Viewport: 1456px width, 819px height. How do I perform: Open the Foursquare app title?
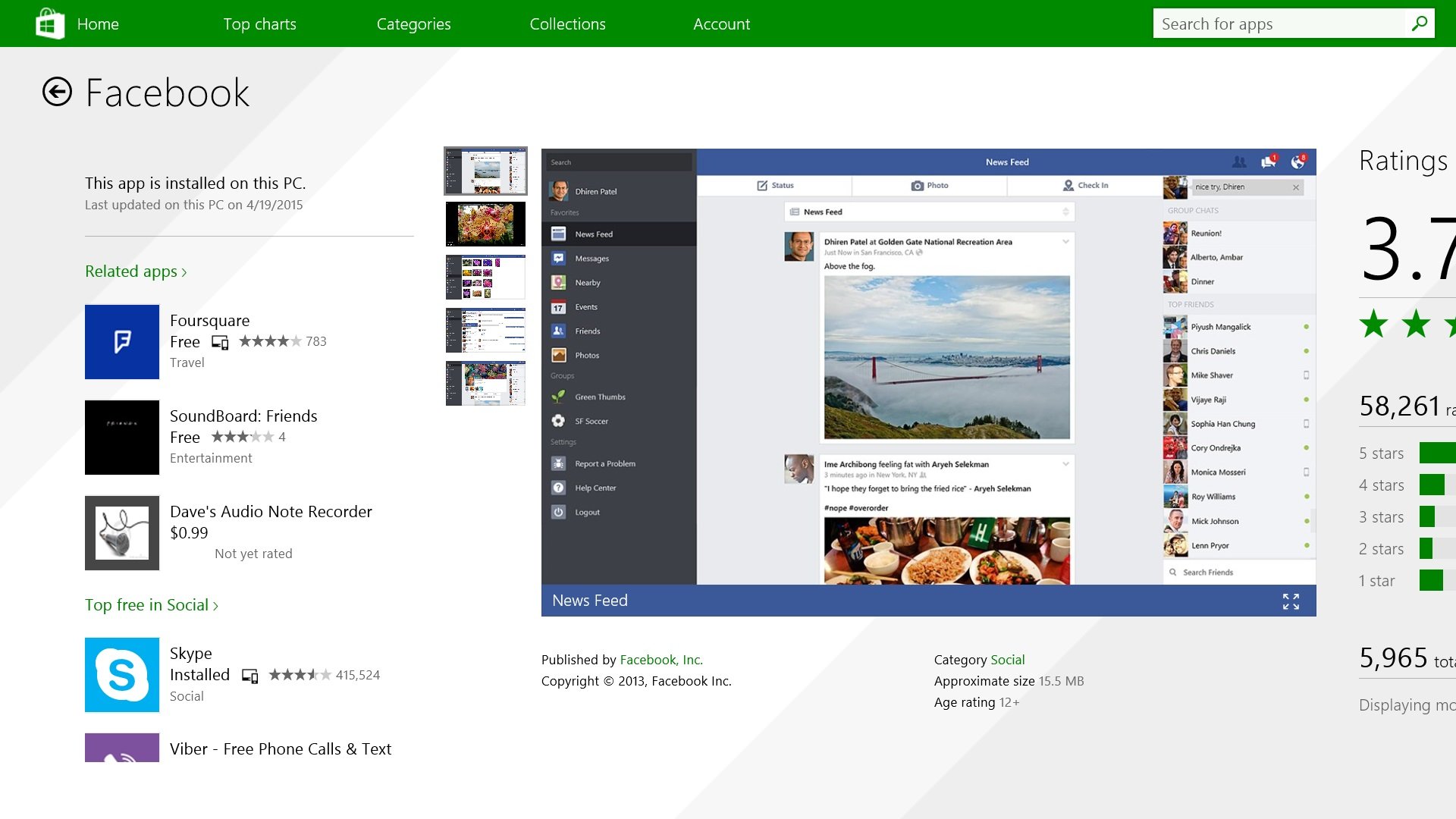pyautogui.click(x=209, y=321)
